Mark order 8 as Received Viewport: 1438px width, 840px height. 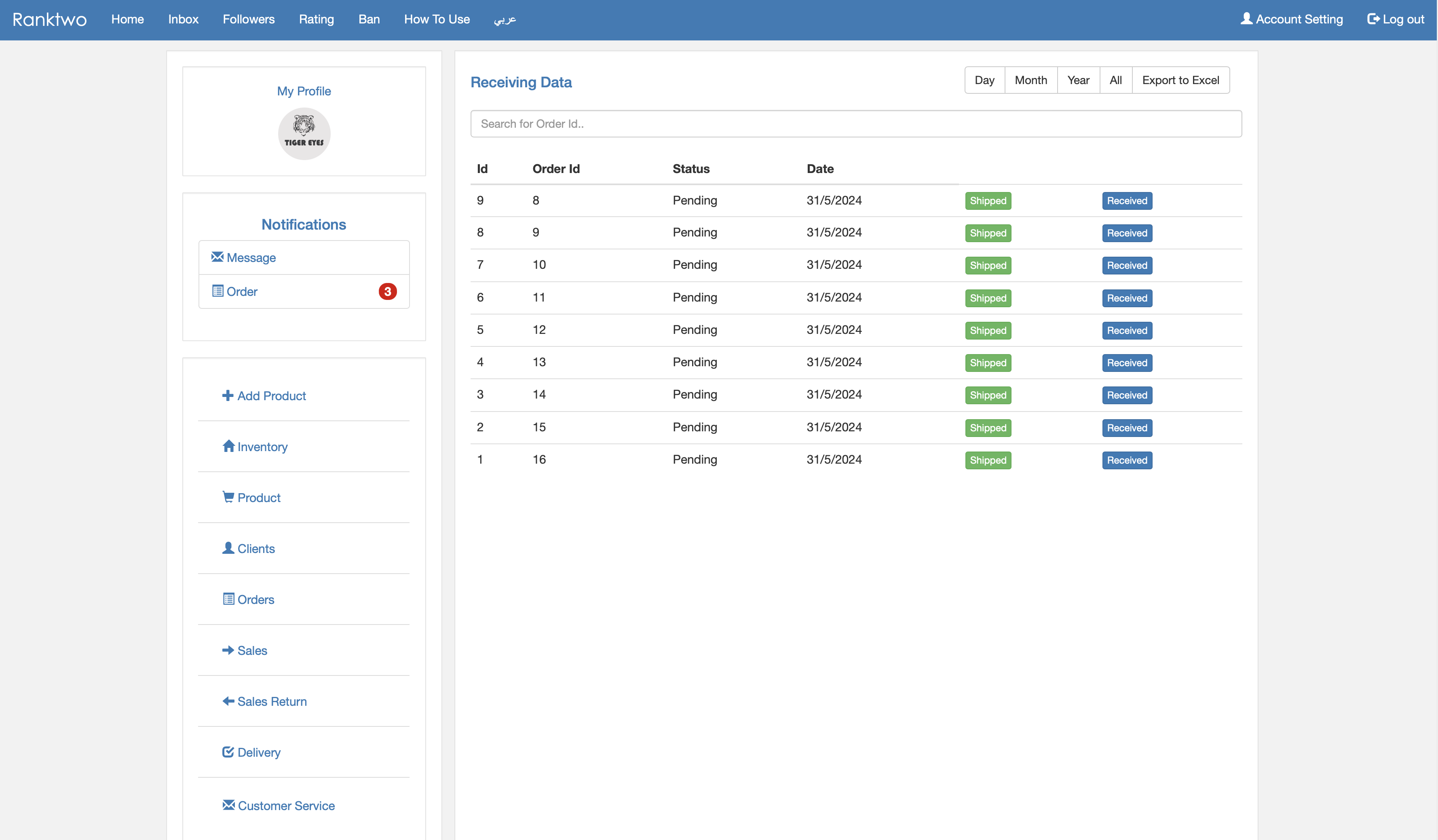coord(1127,201)
